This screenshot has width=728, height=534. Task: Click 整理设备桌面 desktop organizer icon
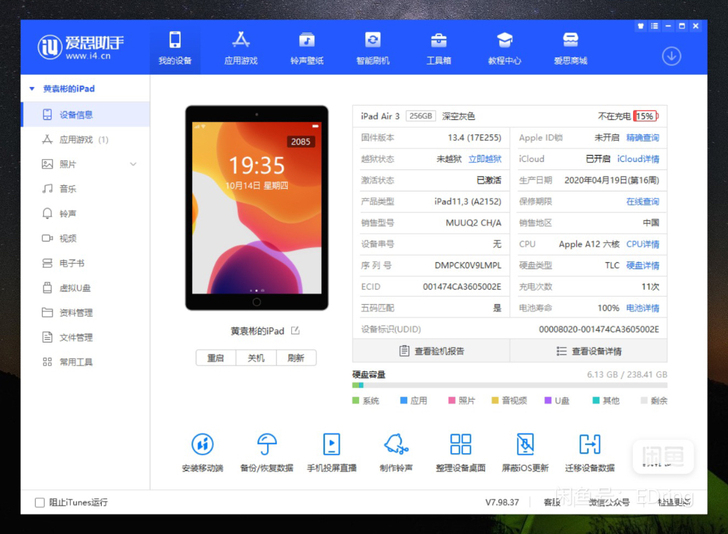coord(460,444)
